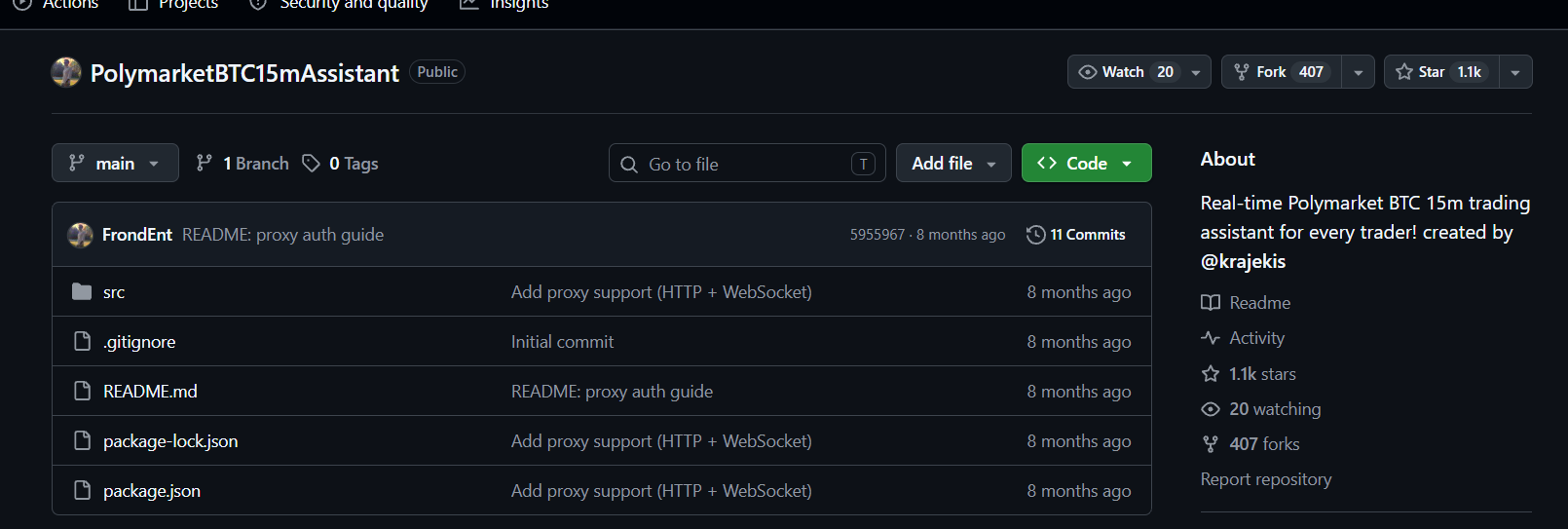Click the file icon for README.md

coord(83,391)
